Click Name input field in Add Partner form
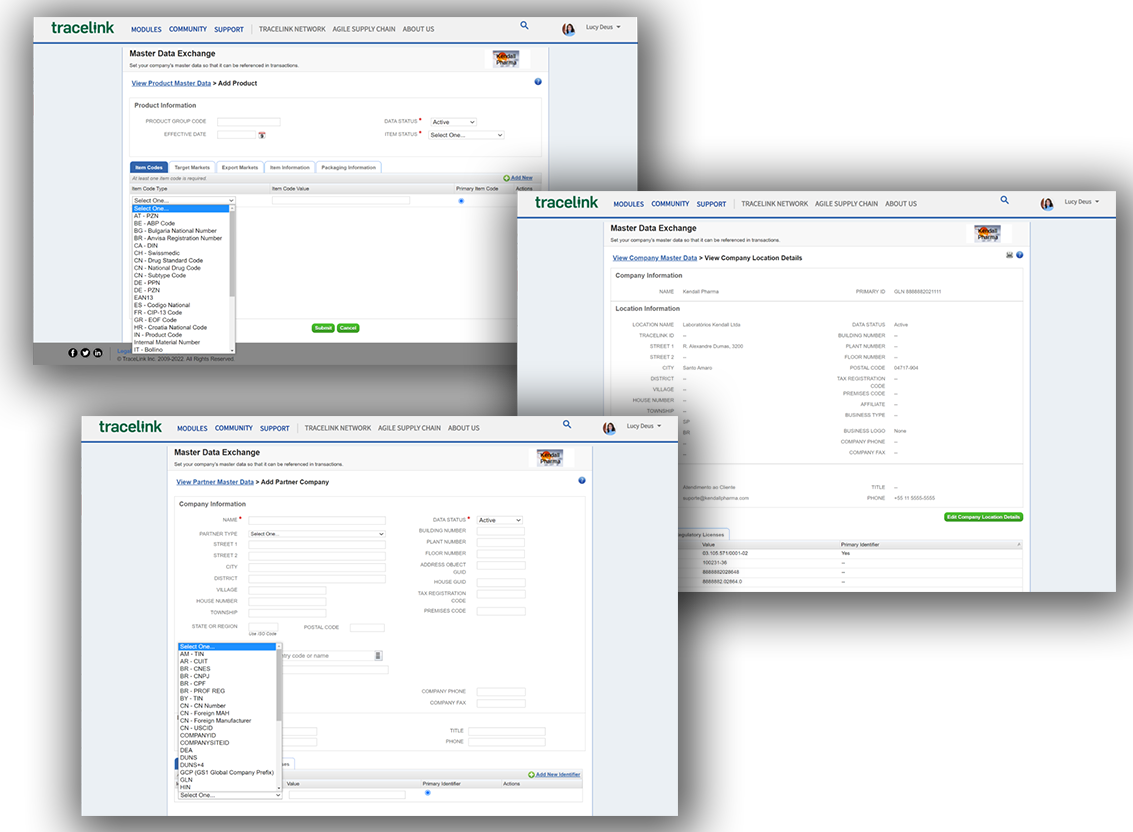Screen dimensions: 1133x832 [317, 520]
